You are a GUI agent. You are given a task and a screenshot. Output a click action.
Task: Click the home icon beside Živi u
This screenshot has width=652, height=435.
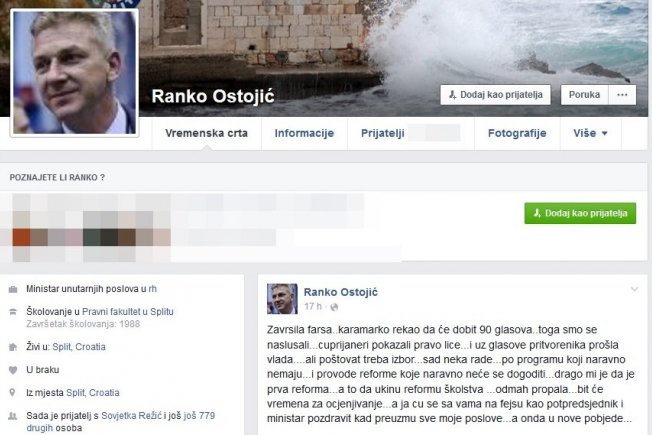click(13, 347)
